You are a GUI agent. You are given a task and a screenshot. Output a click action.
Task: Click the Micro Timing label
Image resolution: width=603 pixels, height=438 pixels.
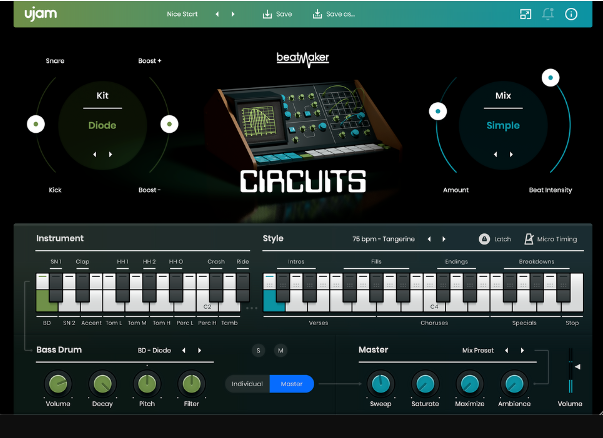tap(557, 239)
